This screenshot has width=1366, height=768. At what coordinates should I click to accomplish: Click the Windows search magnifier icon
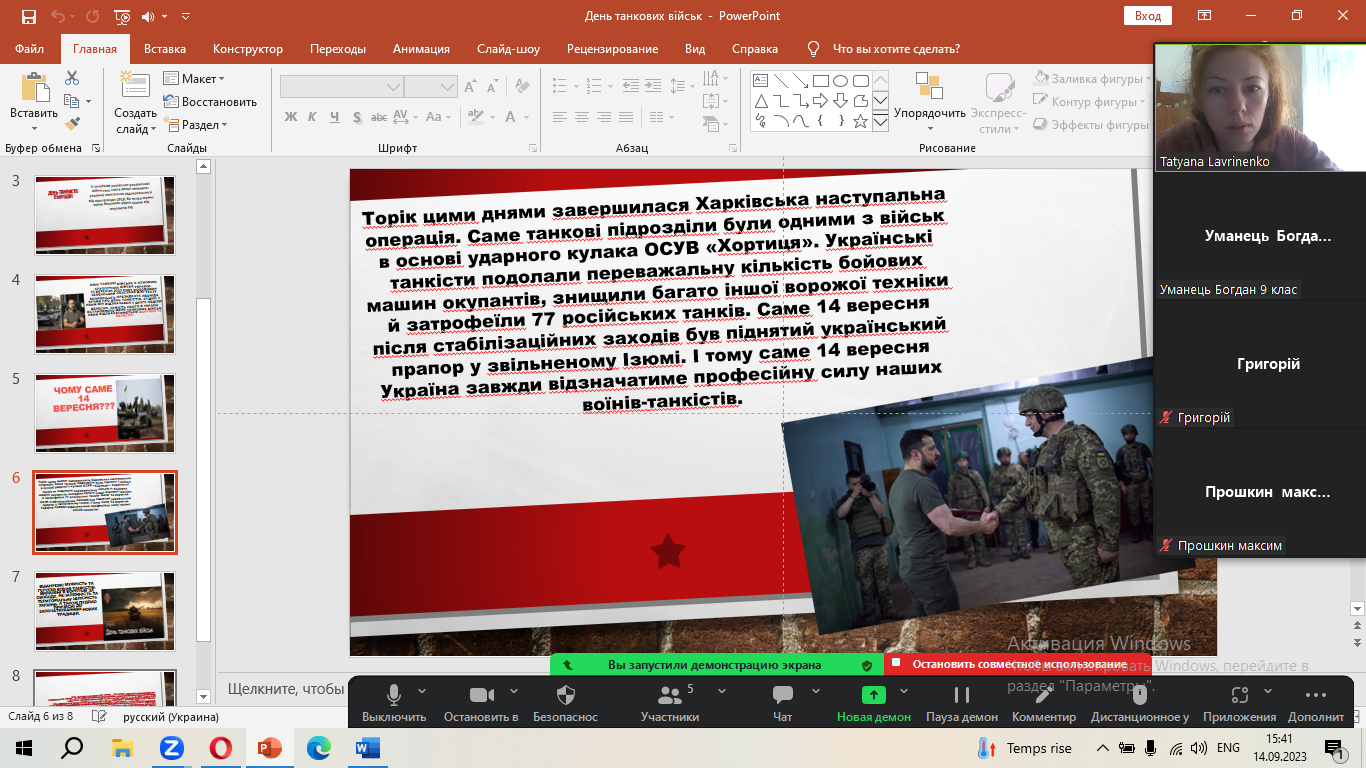coord(73,747)
